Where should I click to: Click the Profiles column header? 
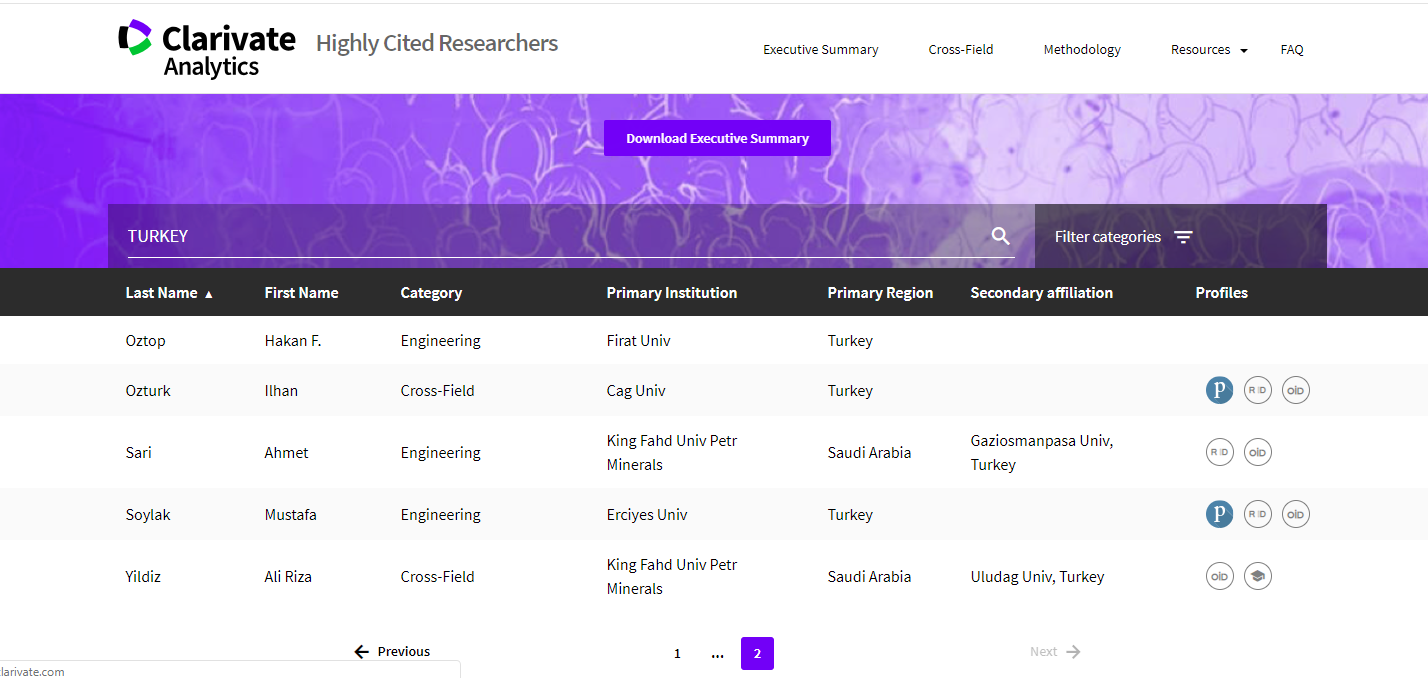[x=1221, y=293]
